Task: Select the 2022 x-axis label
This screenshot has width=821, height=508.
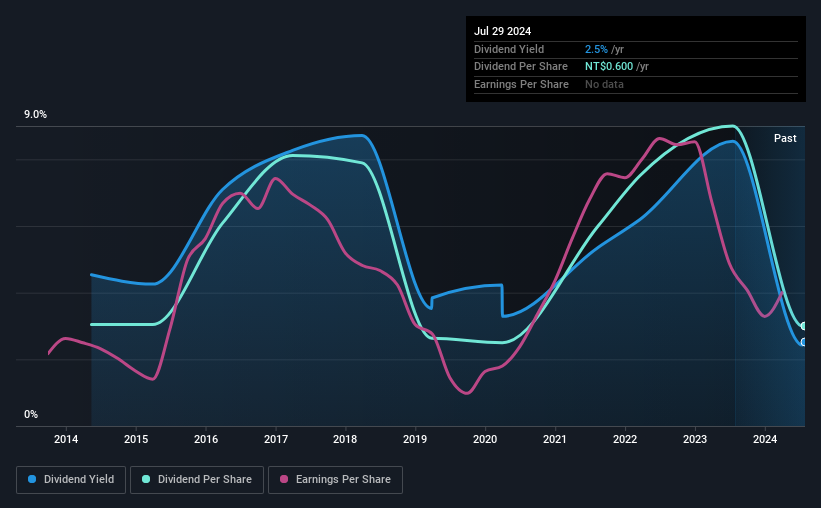Action: [625, 439]
